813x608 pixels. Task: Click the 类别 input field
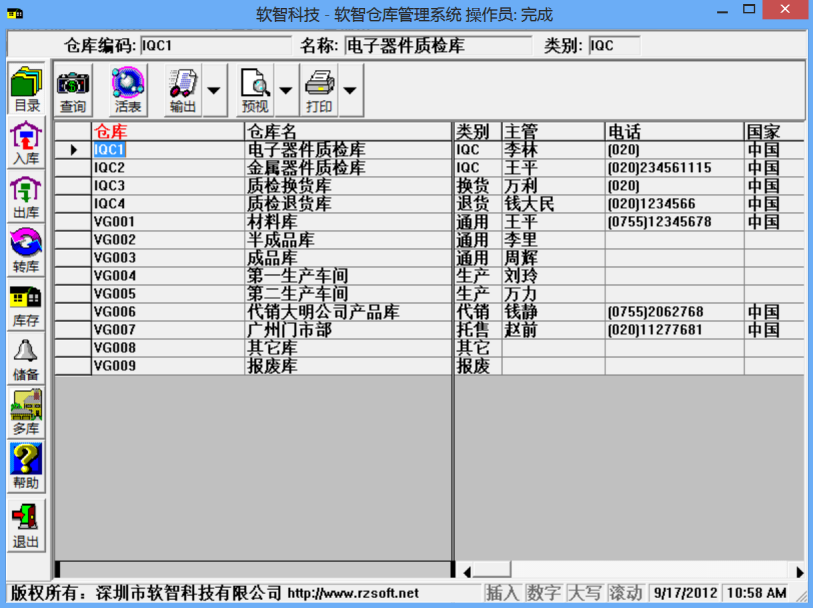[x=614, y=46]
